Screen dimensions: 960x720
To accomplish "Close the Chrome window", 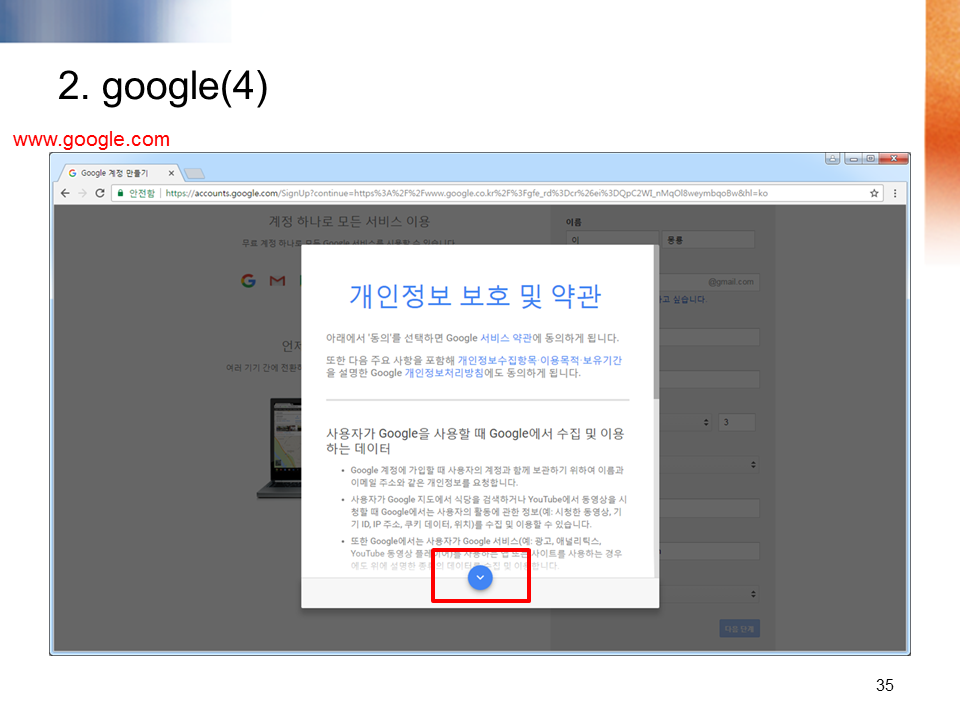I will 894,159.
